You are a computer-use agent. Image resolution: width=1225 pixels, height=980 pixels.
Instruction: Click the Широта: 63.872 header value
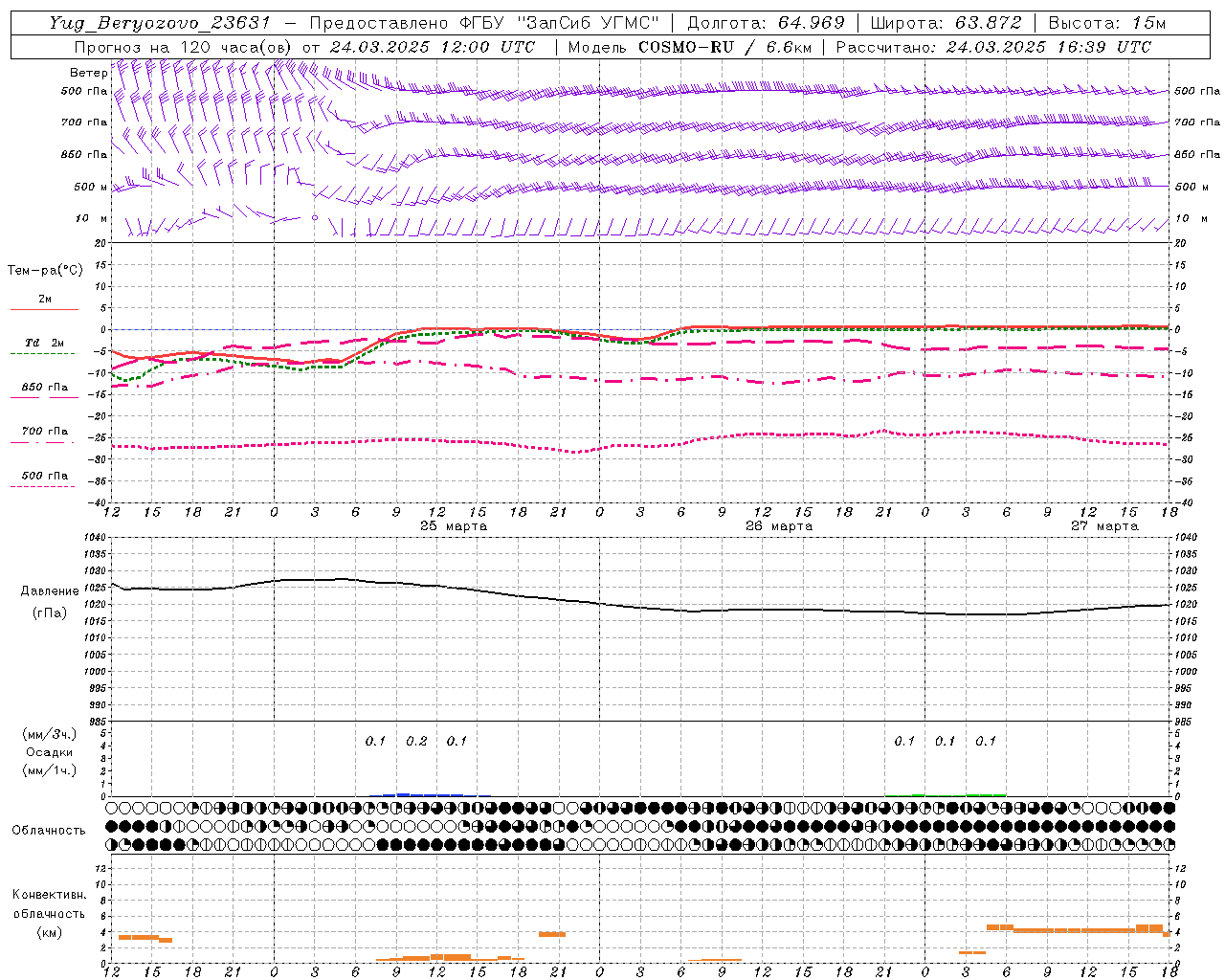(x=946, y=23)
